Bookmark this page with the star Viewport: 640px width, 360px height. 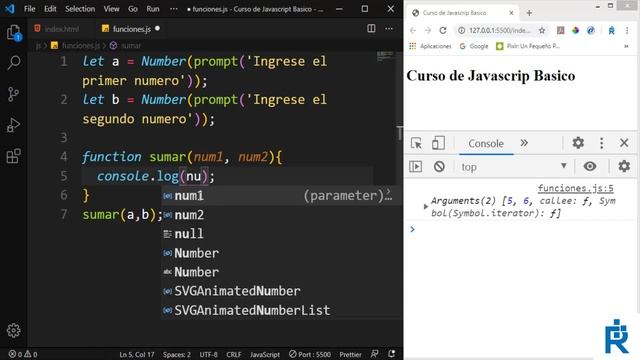tap(542, 30)
